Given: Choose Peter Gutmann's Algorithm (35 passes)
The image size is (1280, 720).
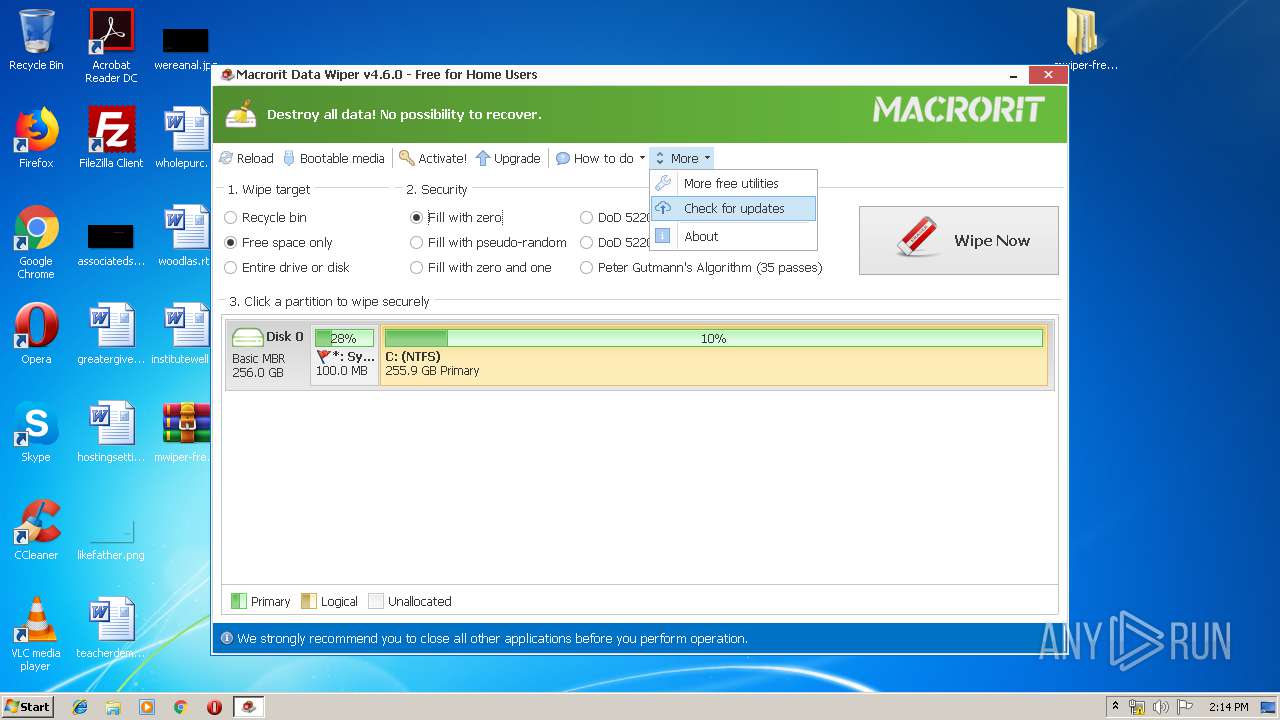Looking at the screenshot, I should (x=701, y=267).
